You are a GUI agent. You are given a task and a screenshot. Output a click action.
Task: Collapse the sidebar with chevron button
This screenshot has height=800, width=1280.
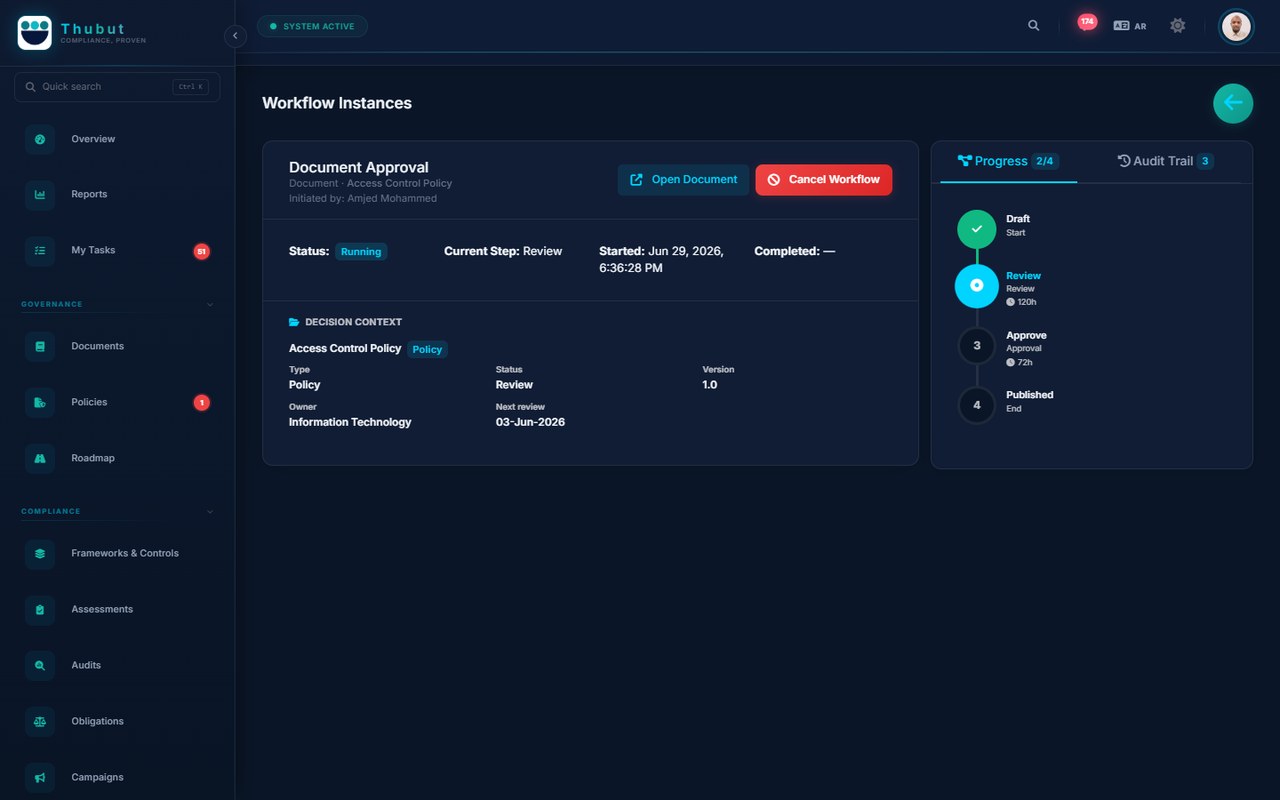coord(235,36)
